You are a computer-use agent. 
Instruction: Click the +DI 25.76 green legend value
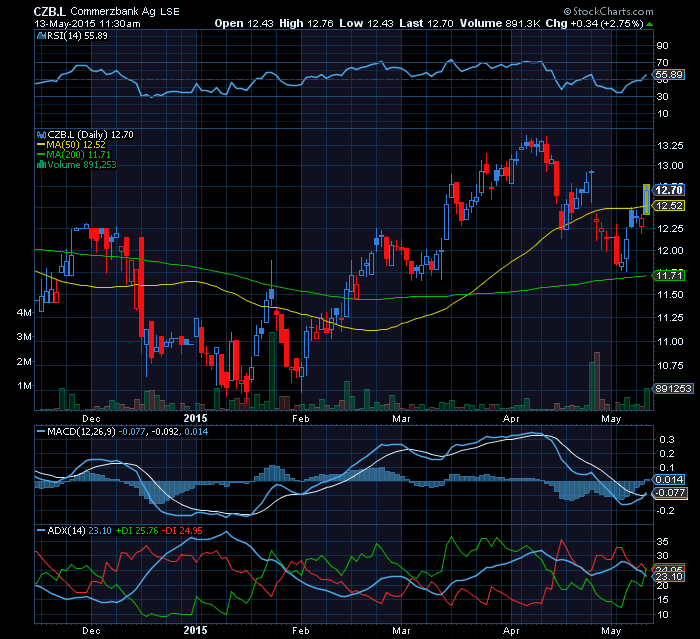tap(137, 531)
